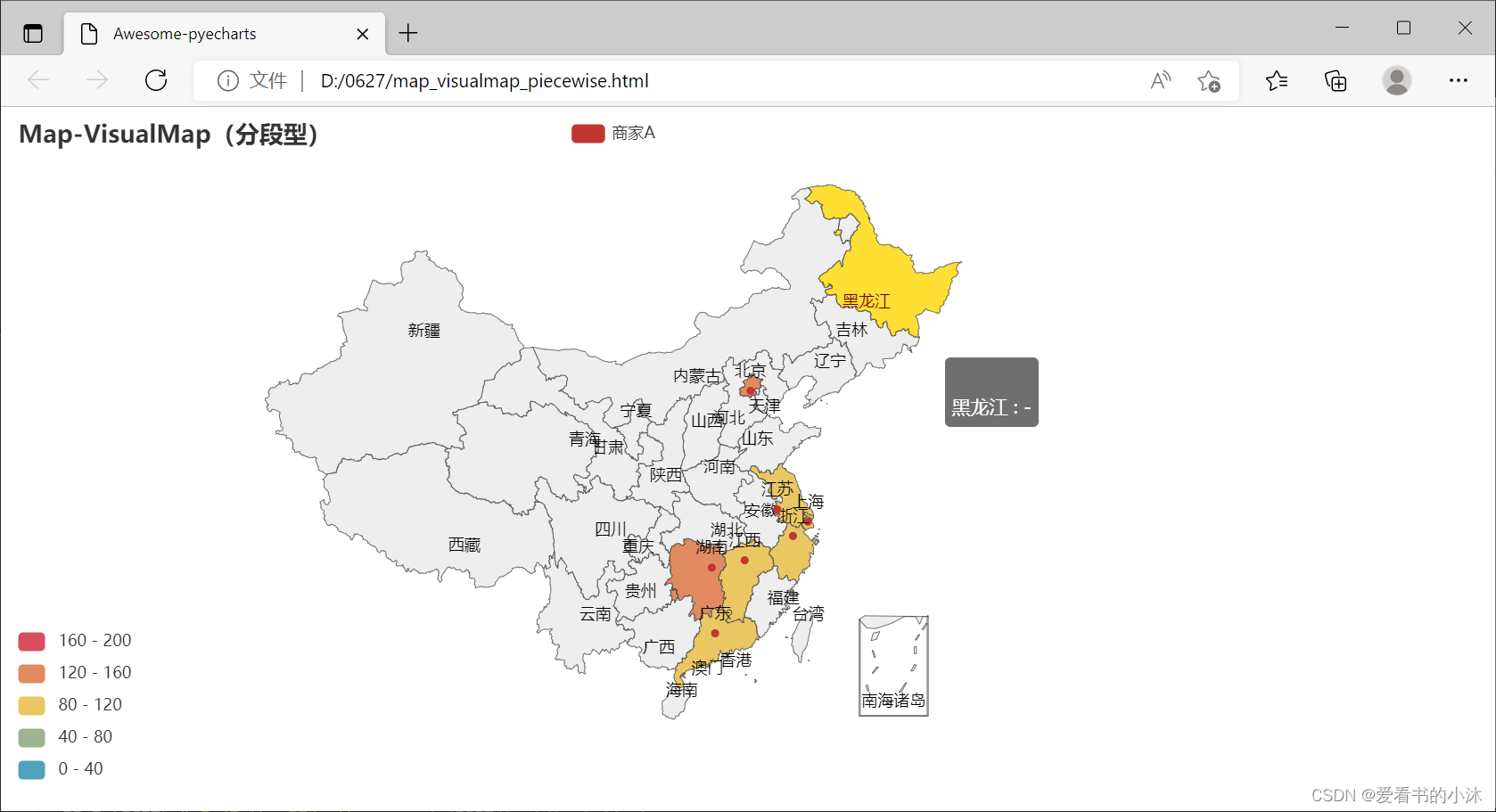This screenshot has height=812, width=1496.
Task: Toggle the 80 - 120 range piece
Action: (x=70, y=705)
